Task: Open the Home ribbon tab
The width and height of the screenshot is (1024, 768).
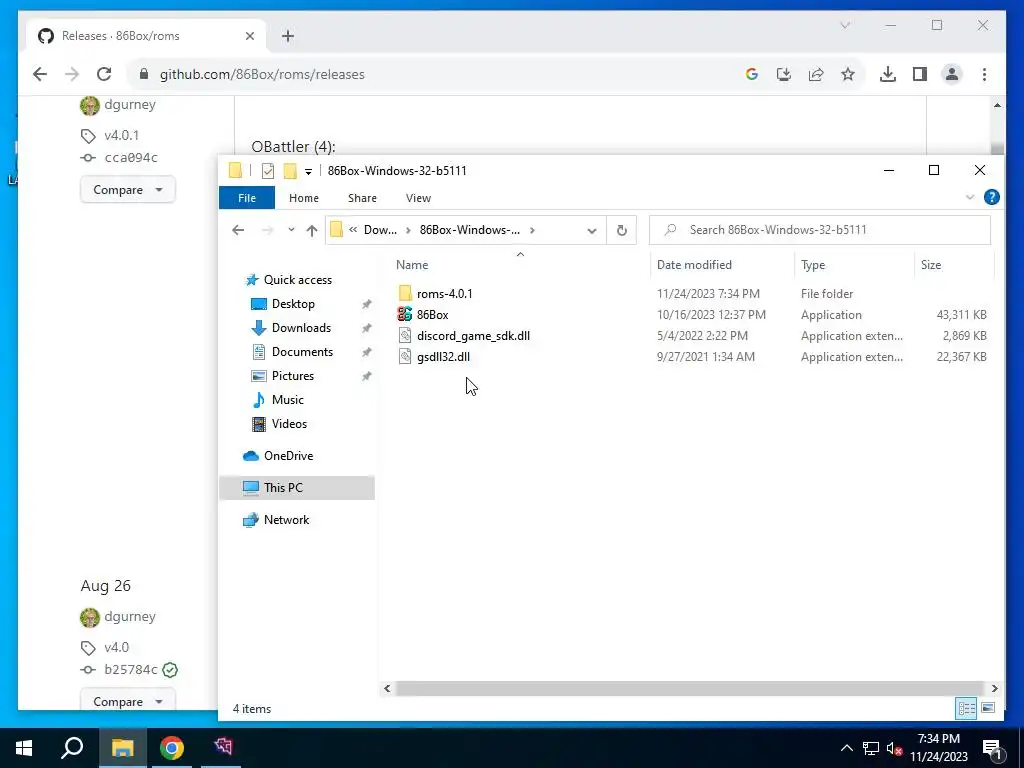Action: coord(304,198)
